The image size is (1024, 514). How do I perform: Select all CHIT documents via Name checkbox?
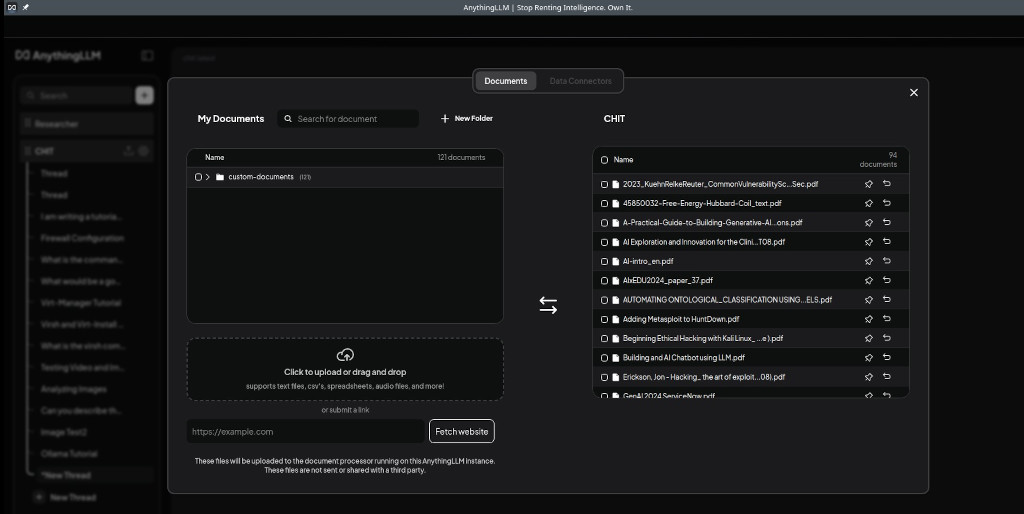point(604,160)
